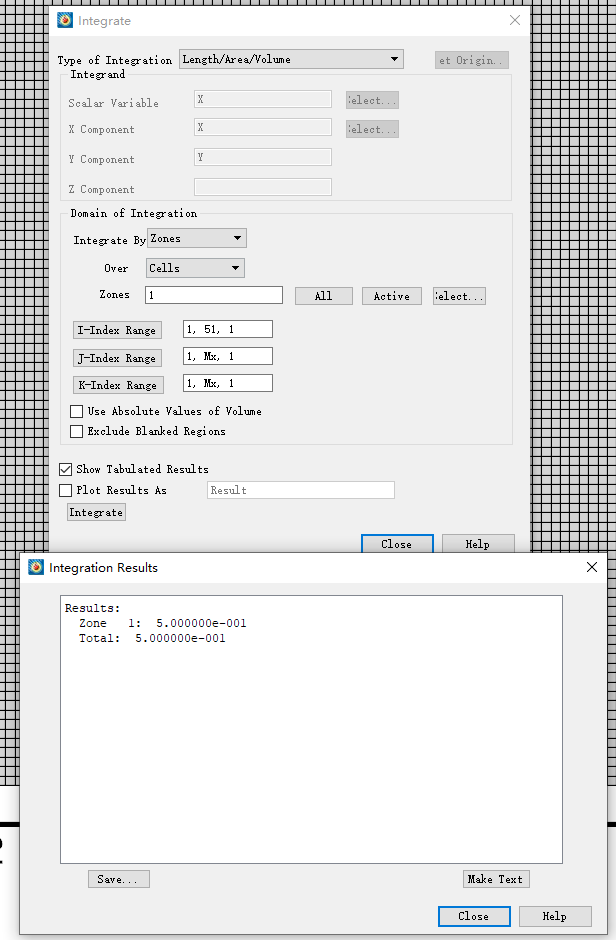Click the Plot Results As name field
The height and width of the screenshot is (940, 616).
pos(301,490)
